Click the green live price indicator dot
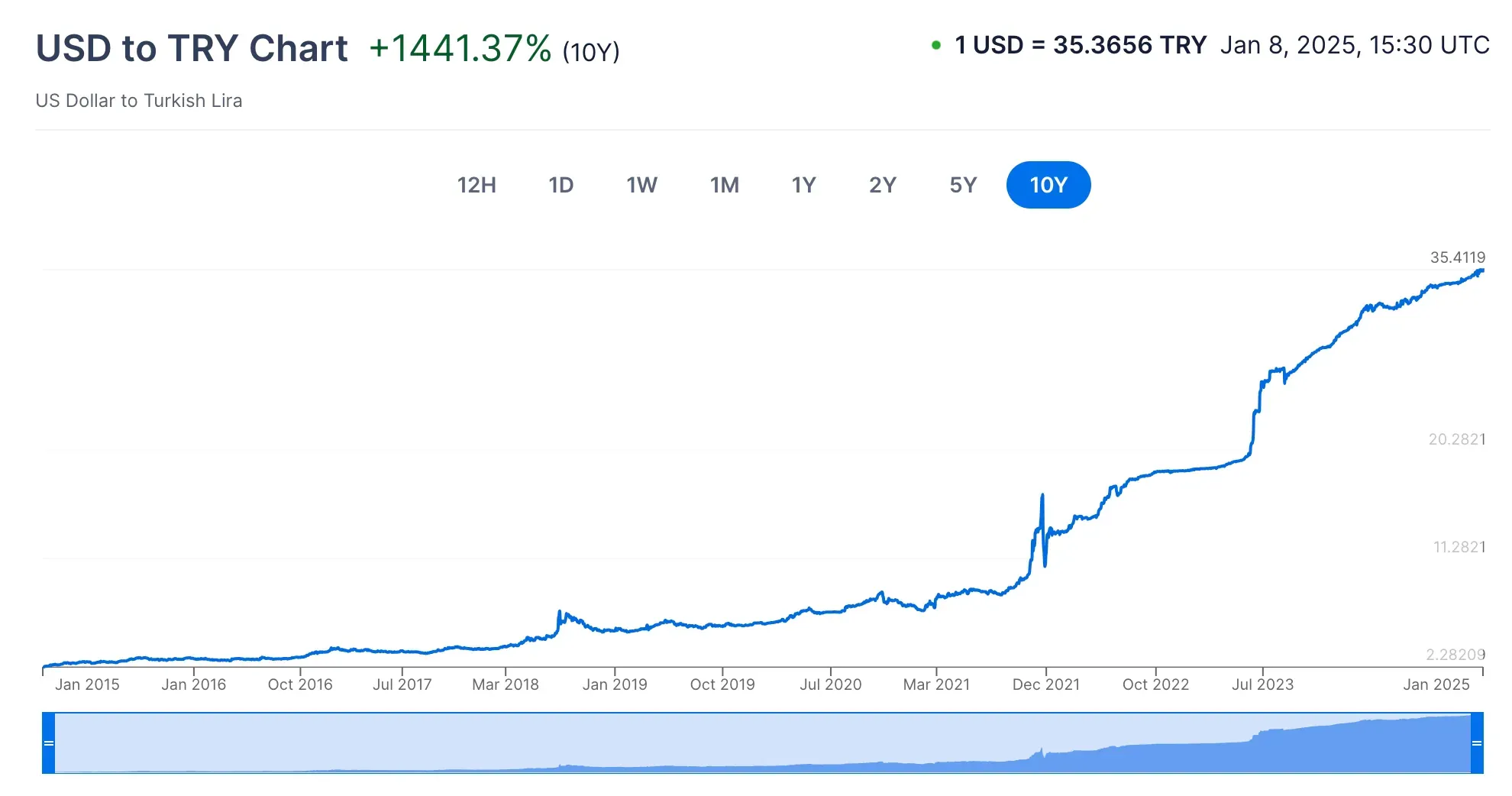This screenshot has height=796, width=1512. pyautogui.click(x=935, y=46)
